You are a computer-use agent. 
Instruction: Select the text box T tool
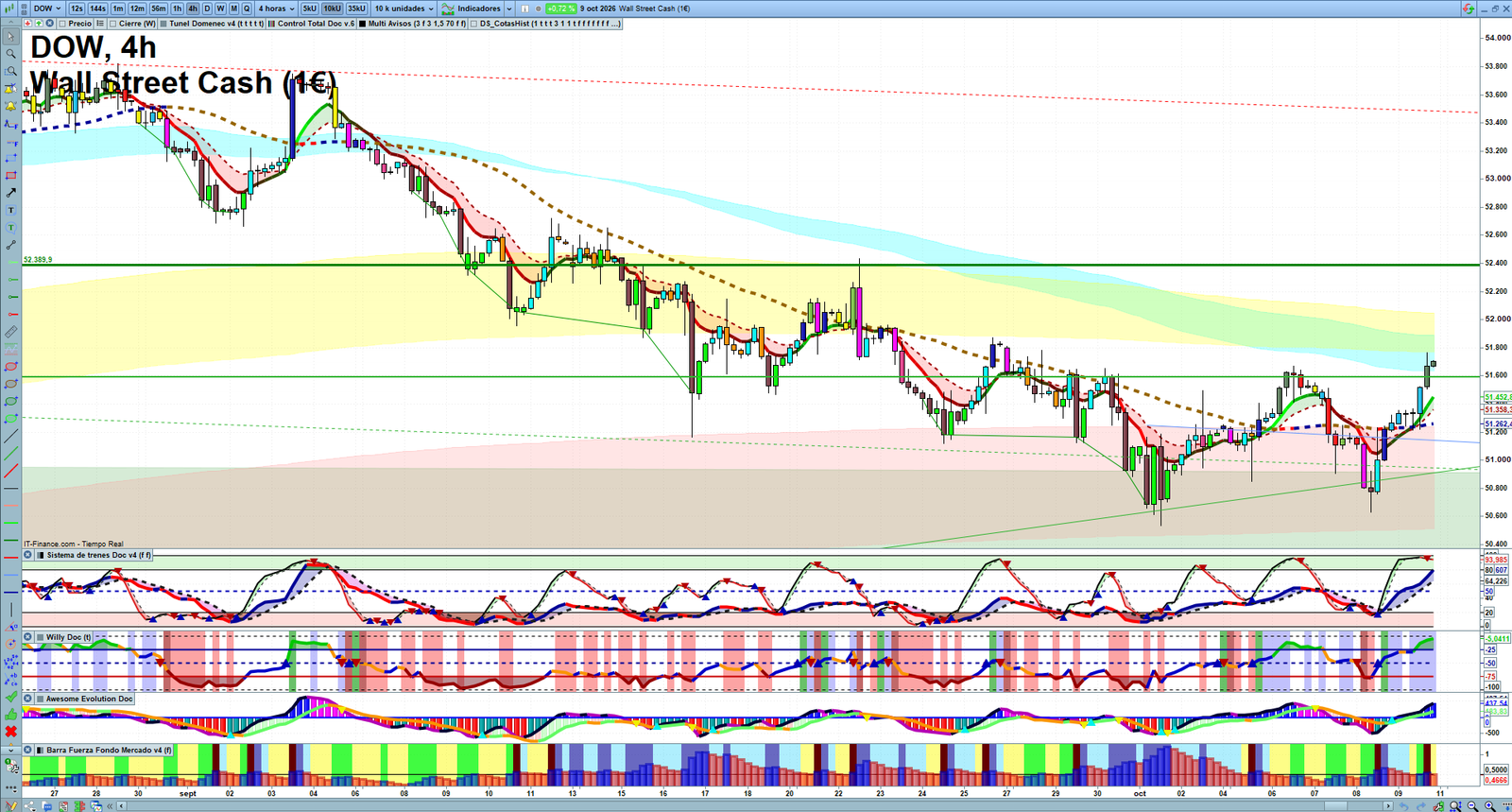[x=10, y=210]
